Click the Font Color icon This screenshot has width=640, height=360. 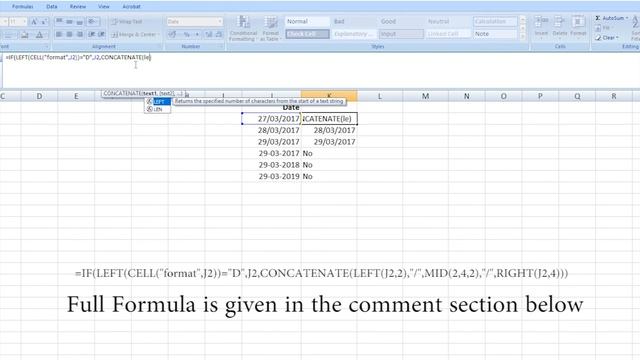pyautogui.click(x=40, y=35)
